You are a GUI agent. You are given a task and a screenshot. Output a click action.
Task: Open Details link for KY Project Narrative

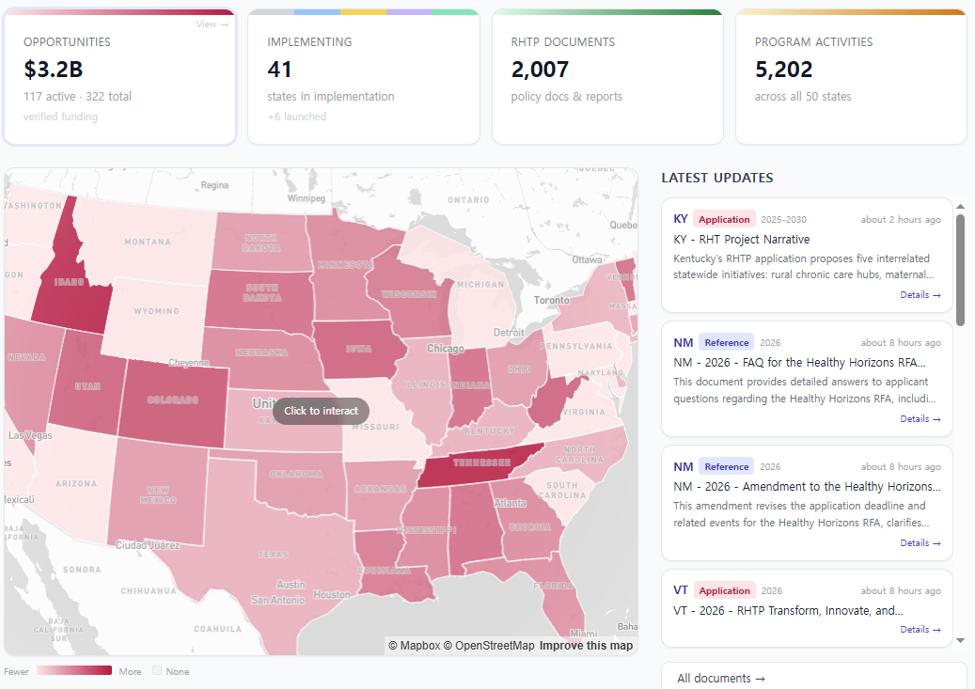920,295
